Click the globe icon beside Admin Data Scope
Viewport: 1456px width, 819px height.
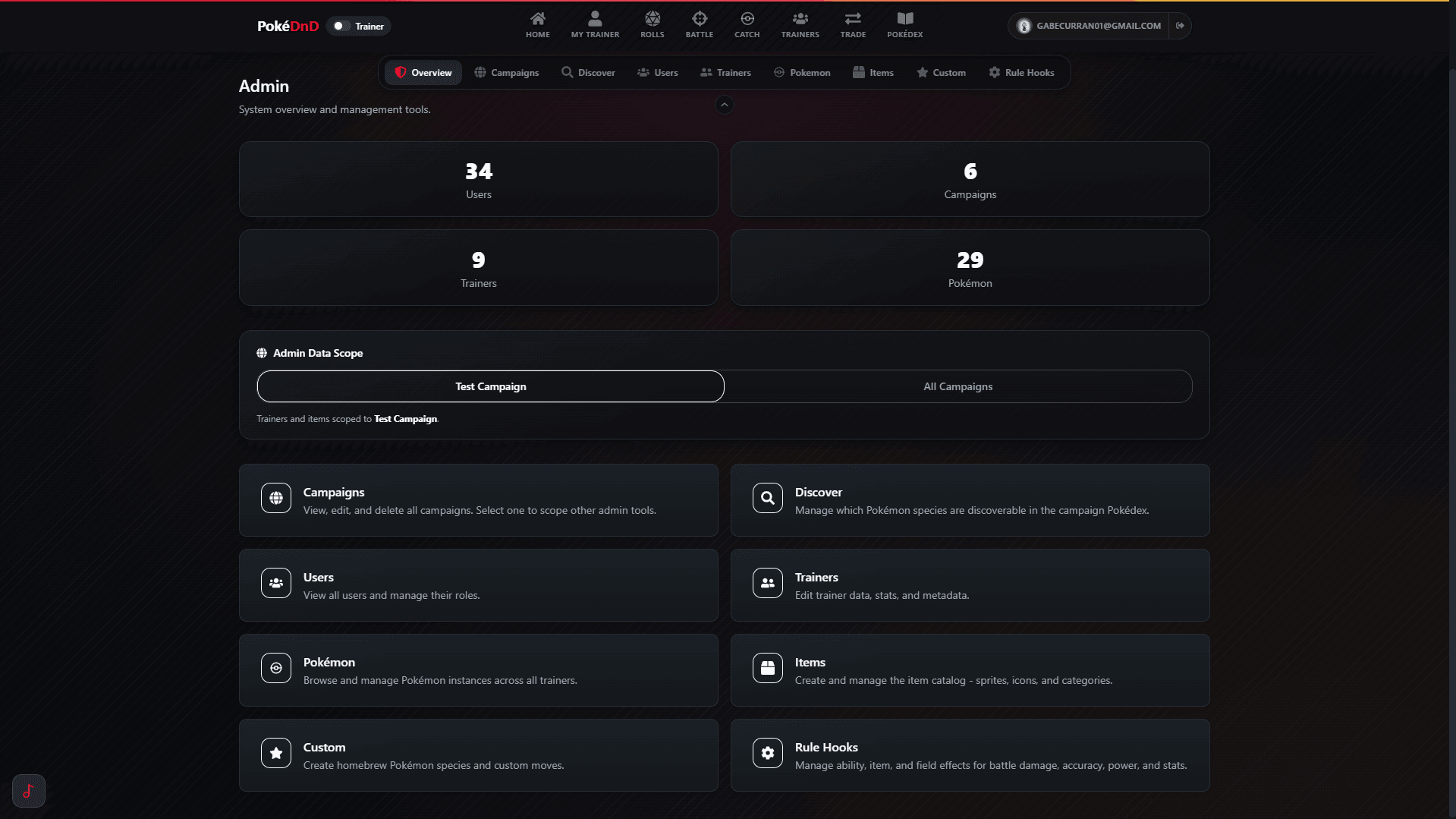[x=262, y=353]
